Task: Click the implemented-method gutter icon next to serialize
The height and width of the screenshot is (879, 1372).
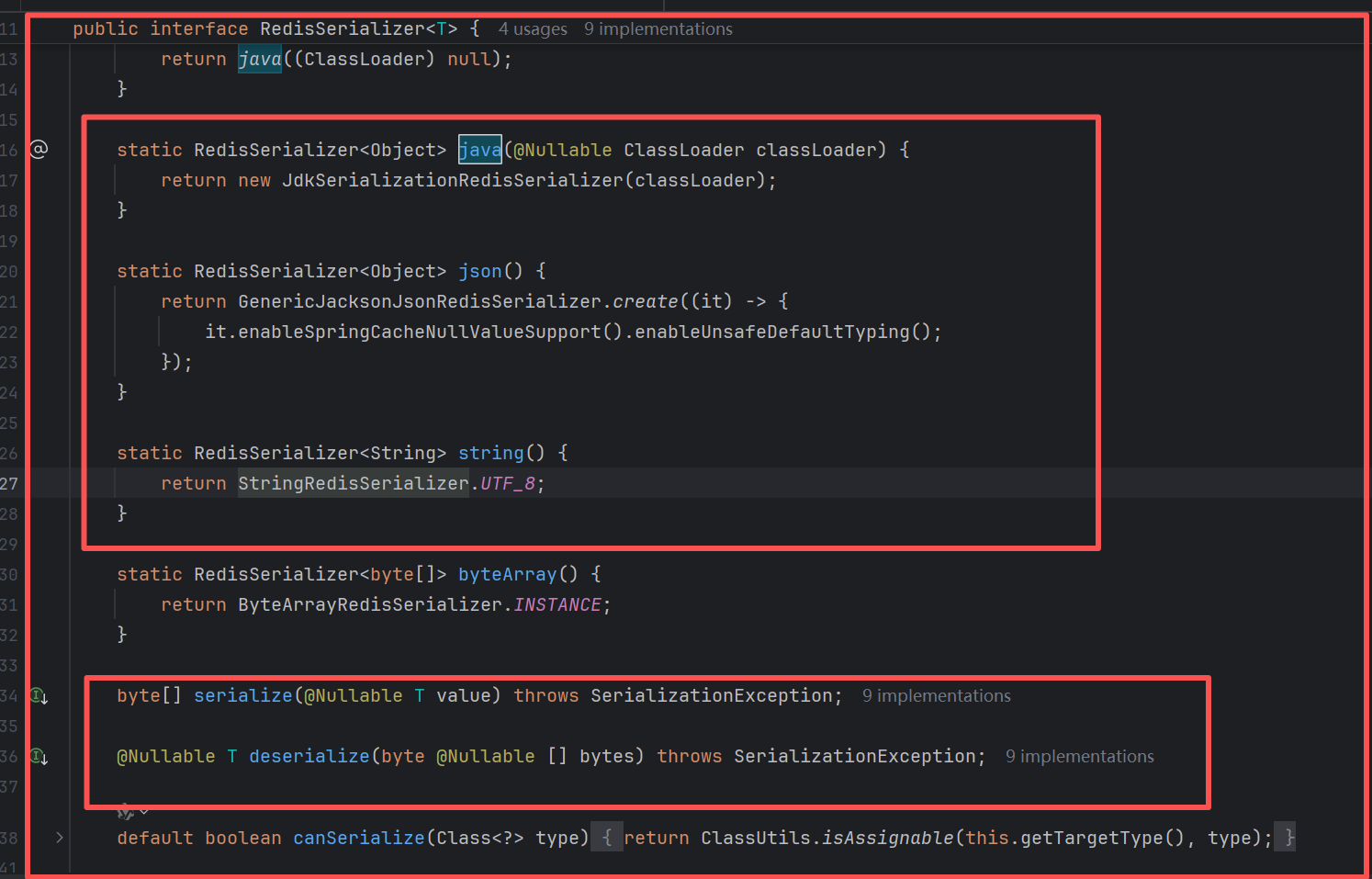Action: [39, 696]
